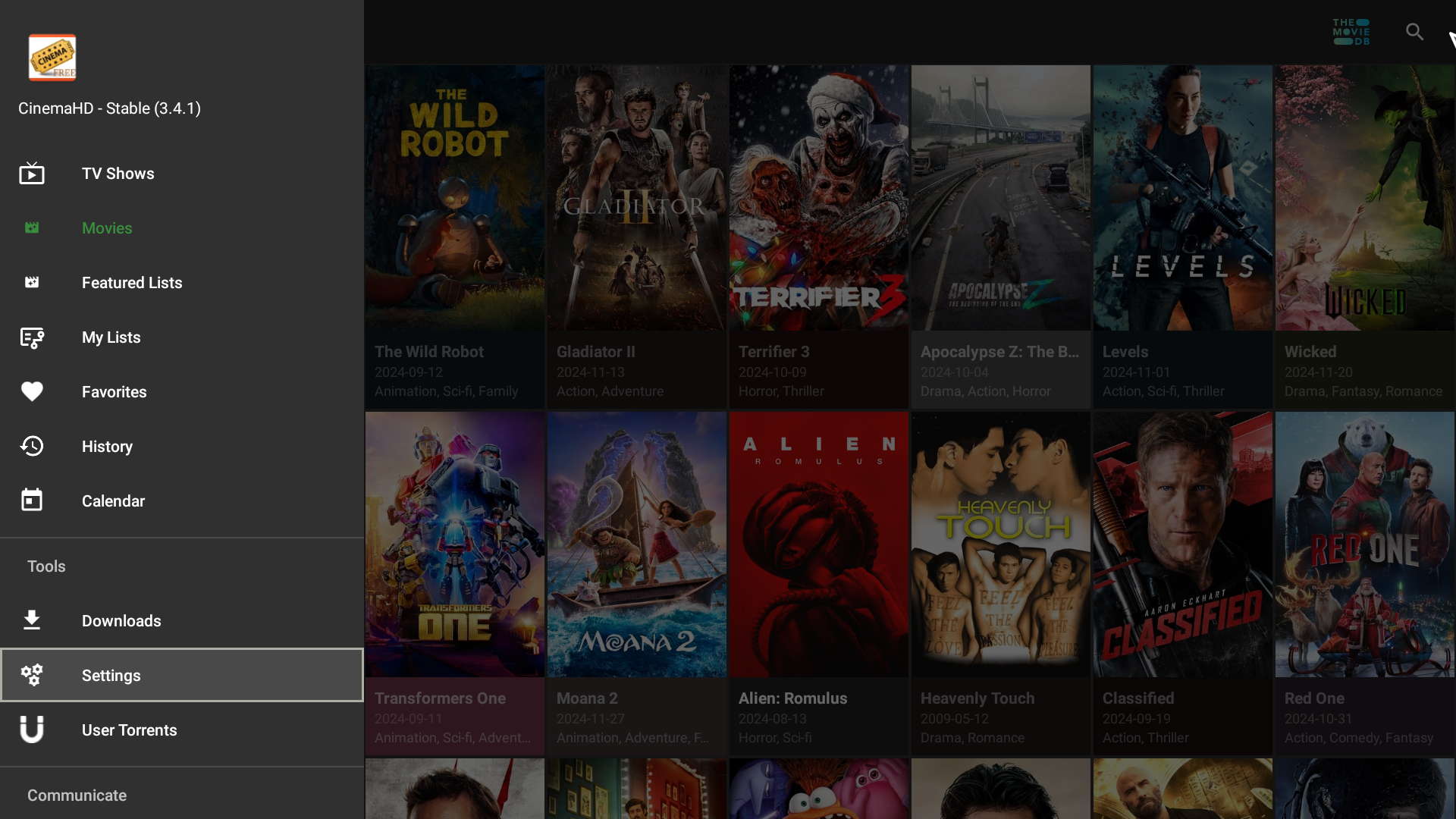Go to My Lists

[182, 337]
